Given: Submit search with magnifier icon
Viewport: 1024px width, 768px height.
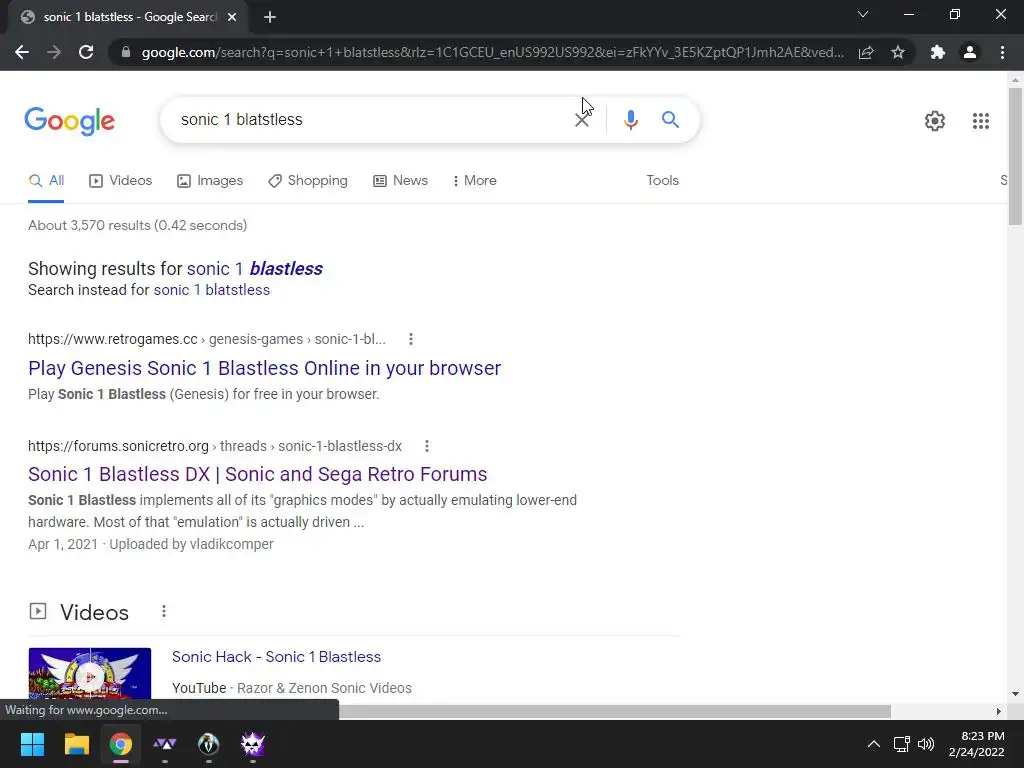Looking at the screenshot, I should (670, 120).
